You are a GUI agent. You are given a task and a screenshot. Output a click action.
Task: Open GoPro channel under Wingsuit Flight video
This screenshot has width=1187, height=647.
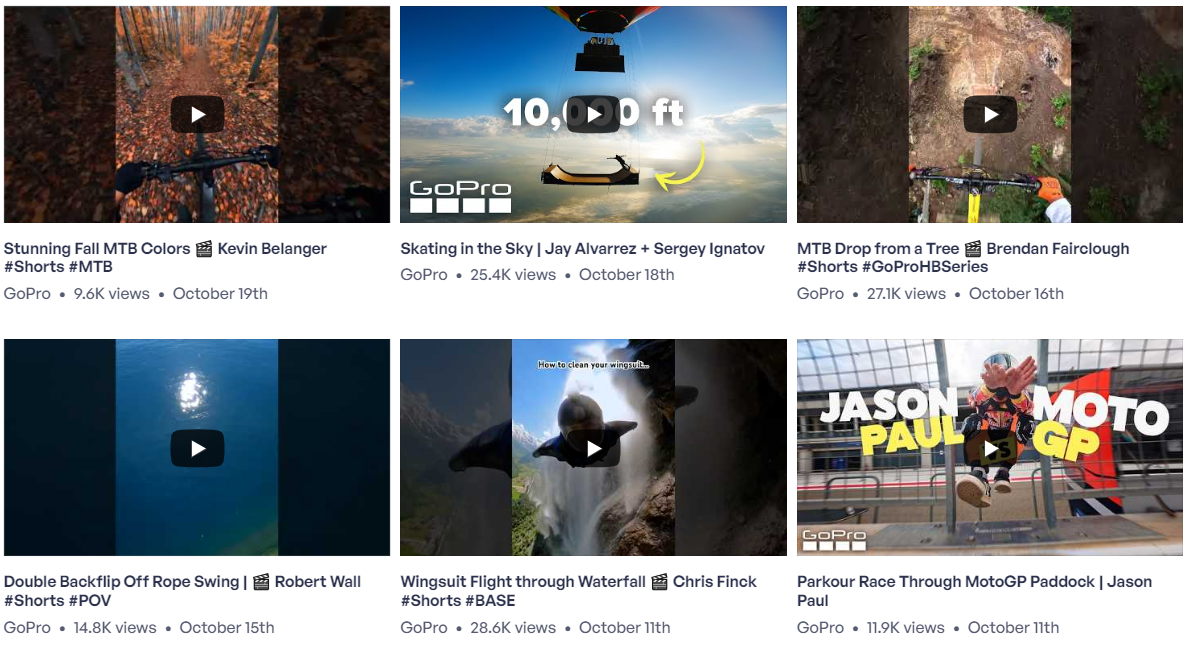click(424, 628)
